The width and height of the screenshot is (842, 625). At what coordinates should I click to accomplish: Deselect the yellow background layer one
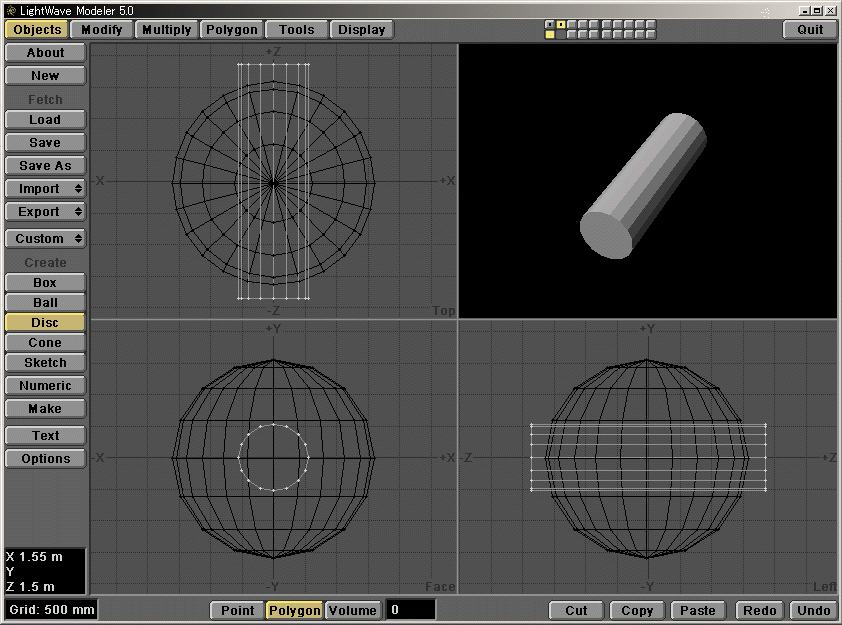549,34
